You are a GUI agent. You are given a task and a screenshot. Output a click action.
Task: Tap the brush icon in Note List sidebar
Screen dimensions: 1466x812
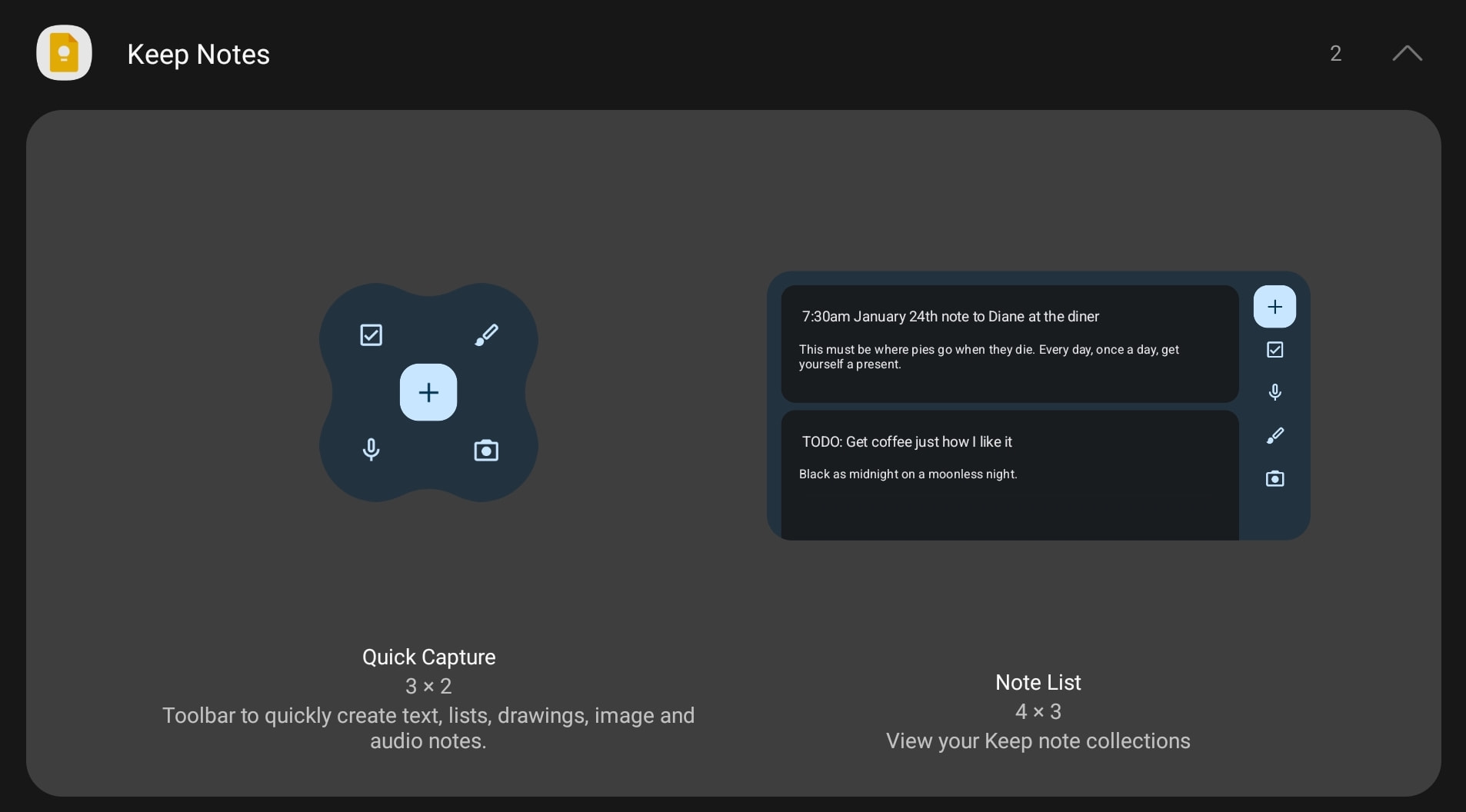[x=1274, y=436]
